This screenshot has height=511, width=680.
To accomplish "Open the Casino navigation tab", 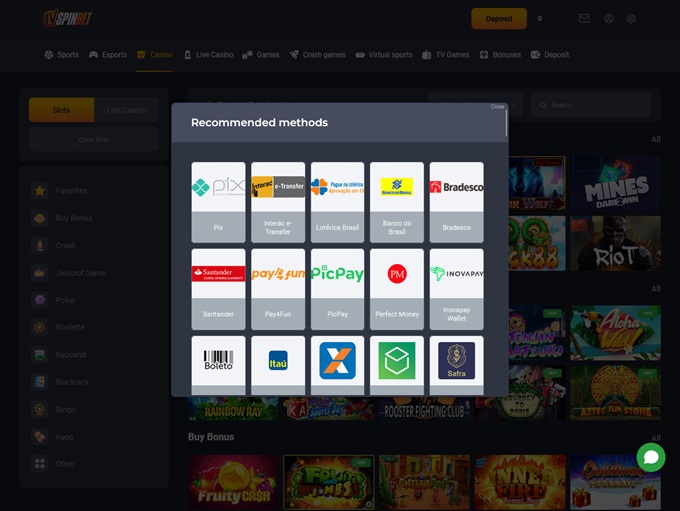I will coord(155,55).
